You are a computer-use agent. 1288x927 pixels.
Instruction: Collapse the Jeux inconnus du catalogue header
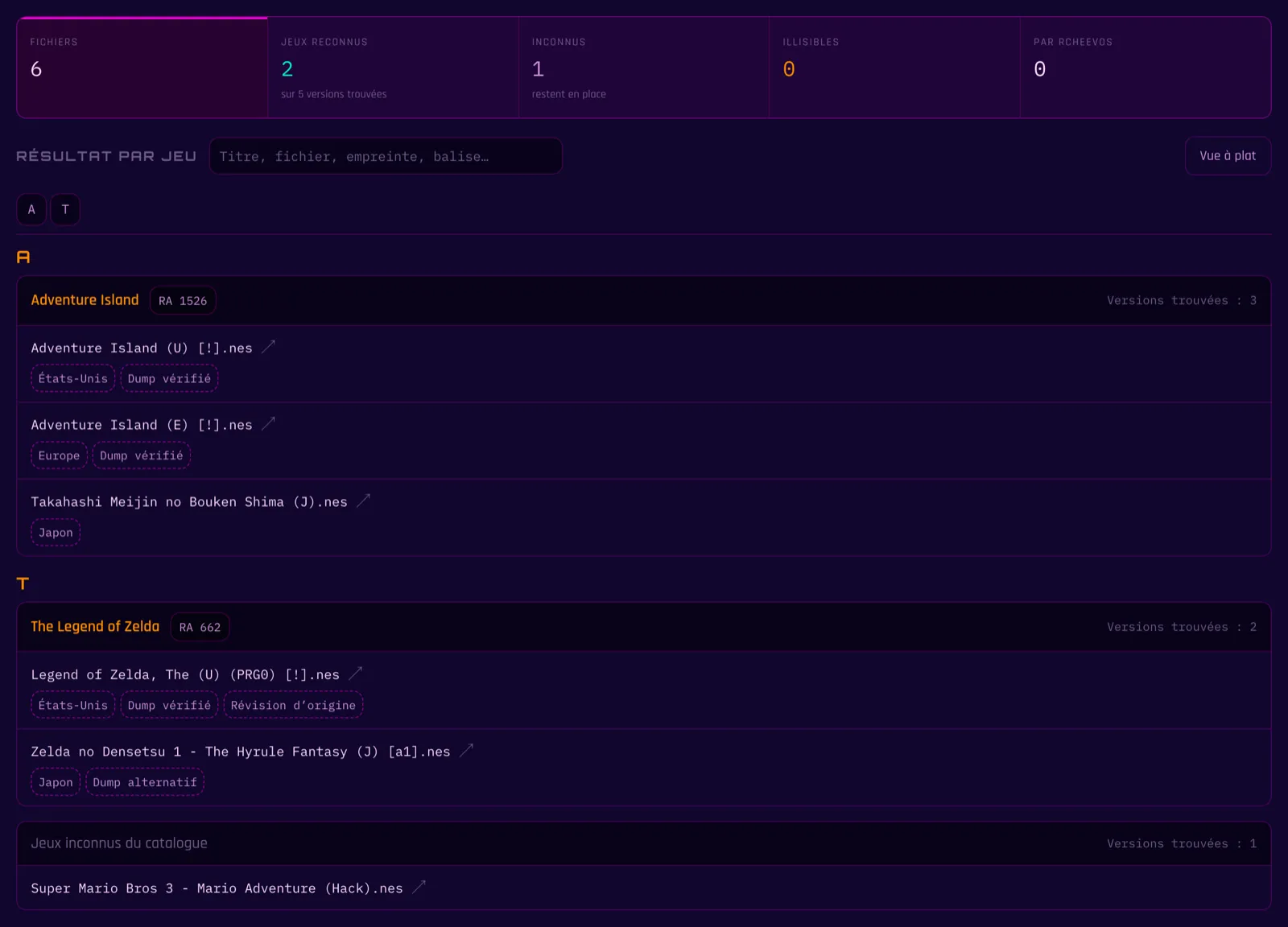click(x=644, y=843)
